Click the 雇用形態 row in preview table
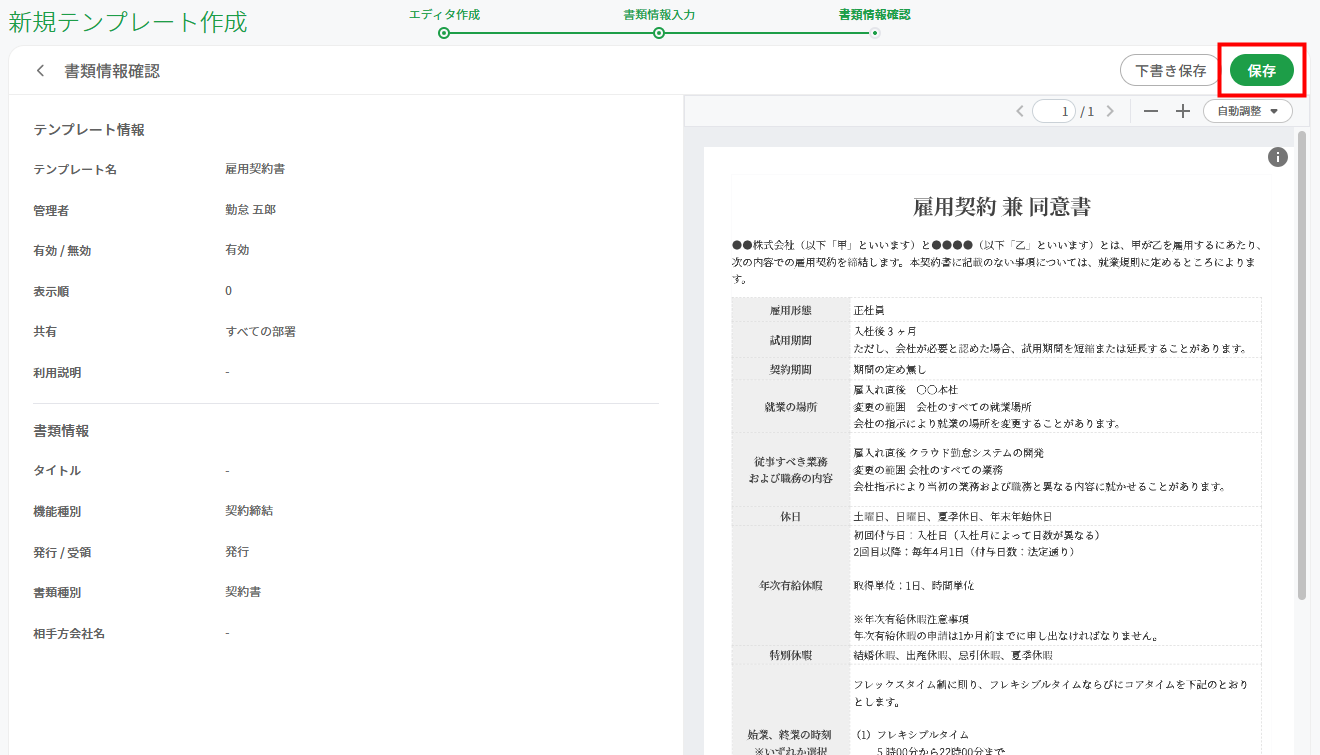The height and width of the screenshot is (755, 1320). (996, 310)
